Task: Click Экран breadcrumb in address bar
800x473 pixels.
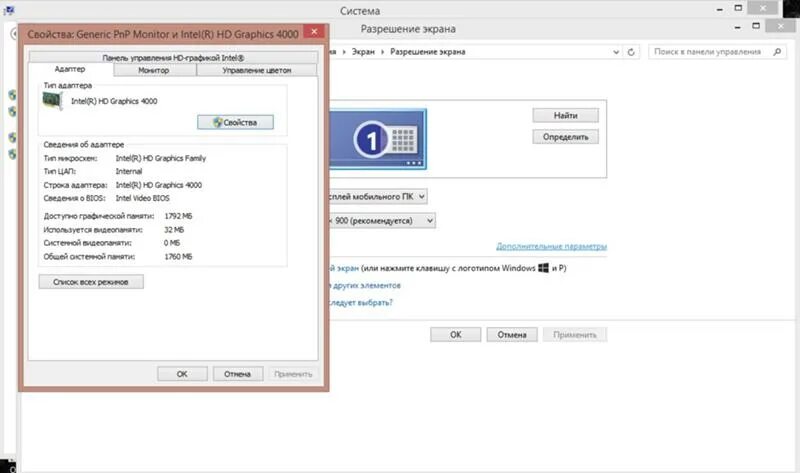Action: (363, 52)
